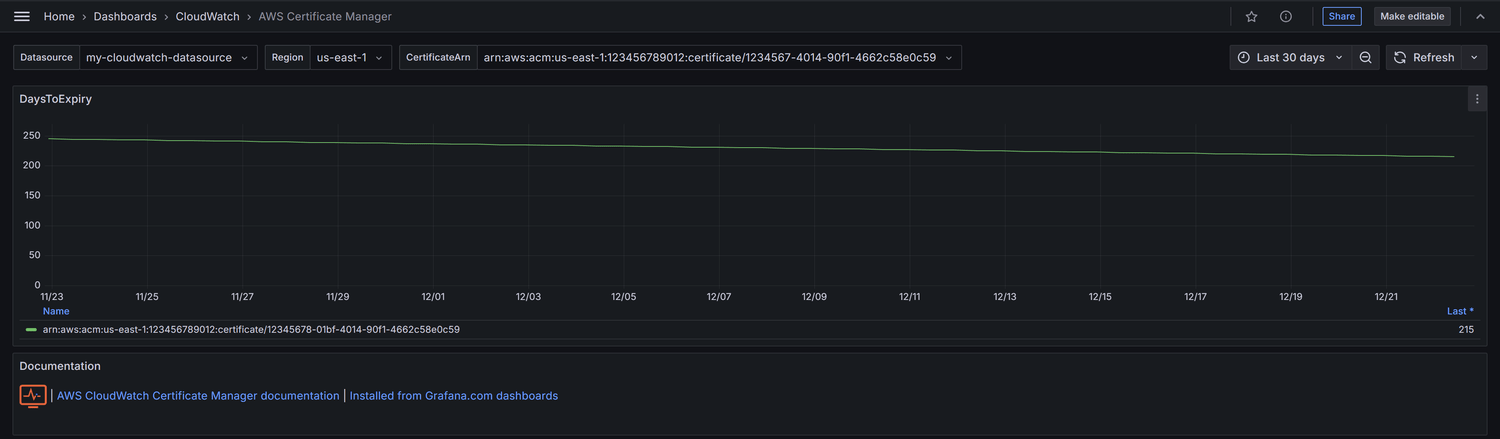Click Documentation panel title

[60, 366]
